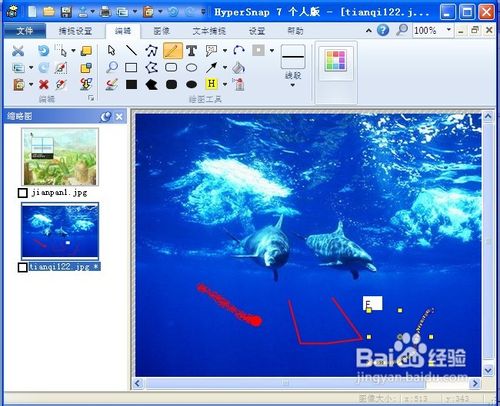Open dropdown arrow next to Callout tool
This screenshot has width=500, height=406.
[x=225, y=51]
